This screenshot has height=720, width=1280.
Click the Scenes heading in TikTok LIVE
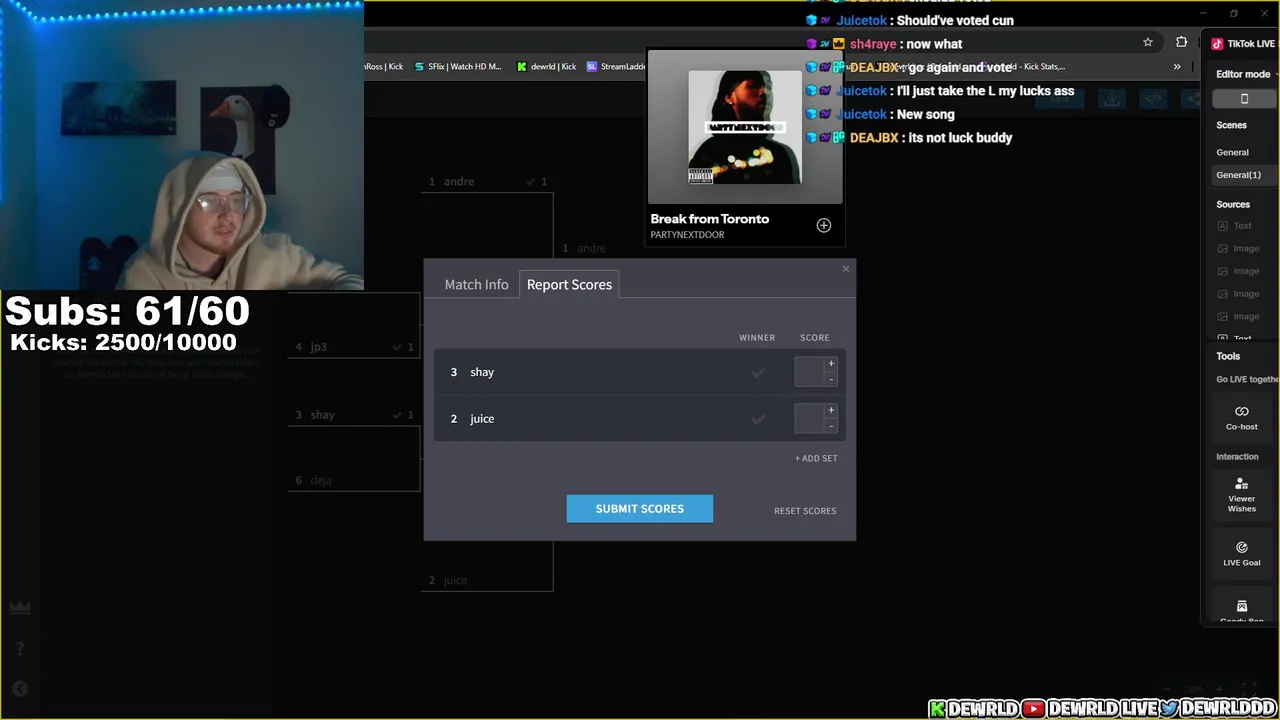[x=1231, y=125]
